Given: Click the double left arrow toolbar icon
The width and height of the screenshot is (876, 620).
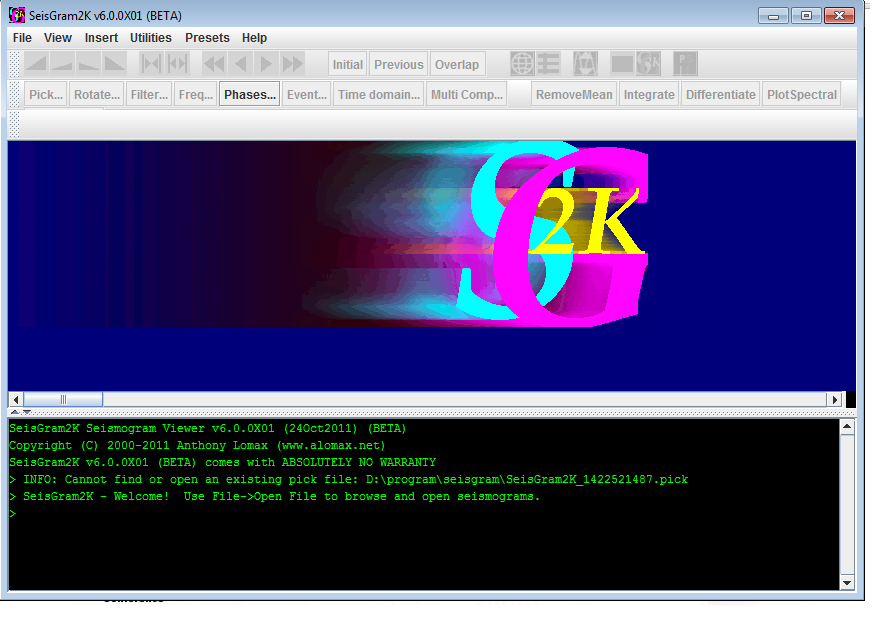Looking at the screenshot, I should pos(215,64).
